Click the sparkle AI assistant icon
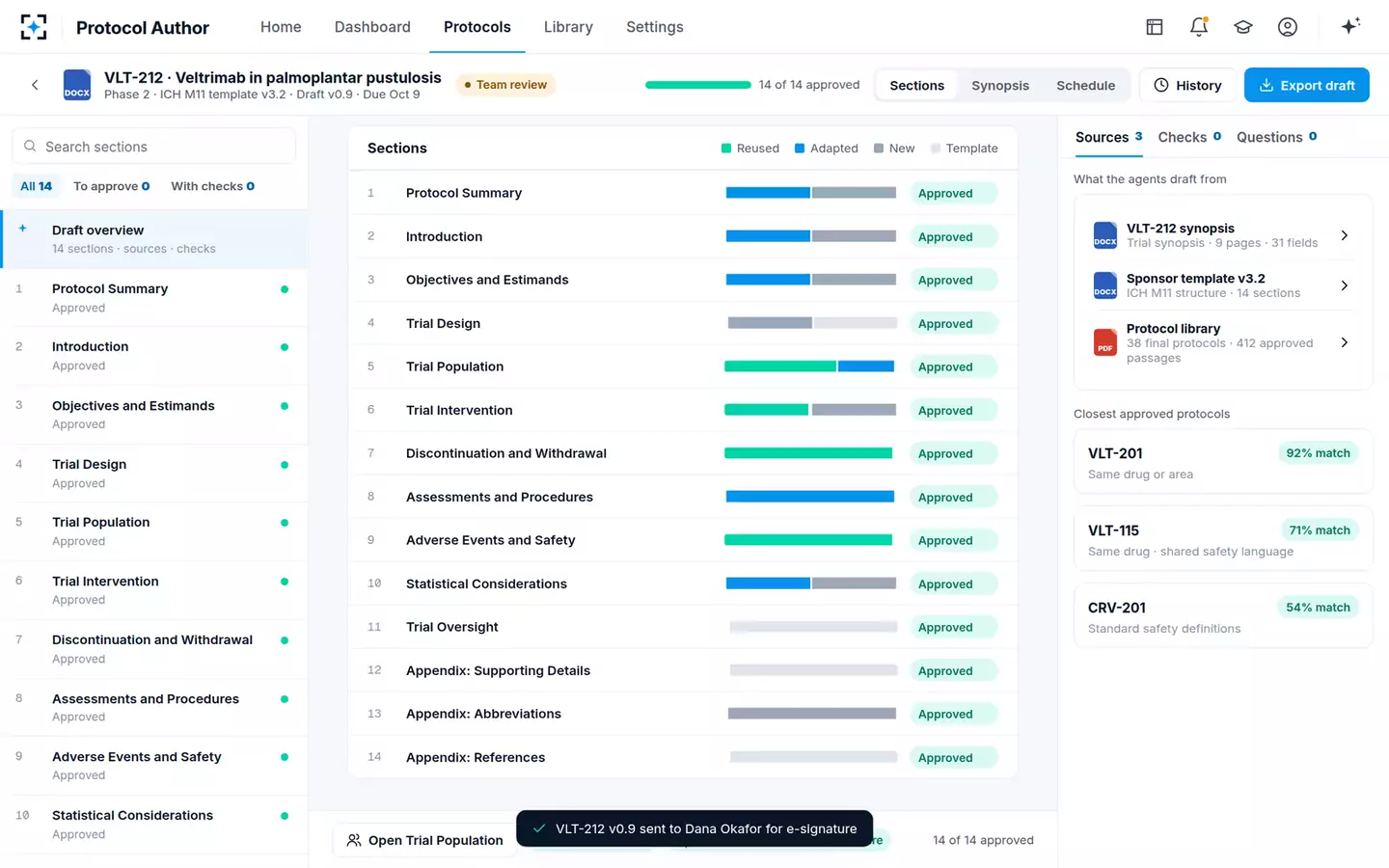The width and height of the screenshot is (1389, 868). pyautogui.click(x=1350, y=26)
